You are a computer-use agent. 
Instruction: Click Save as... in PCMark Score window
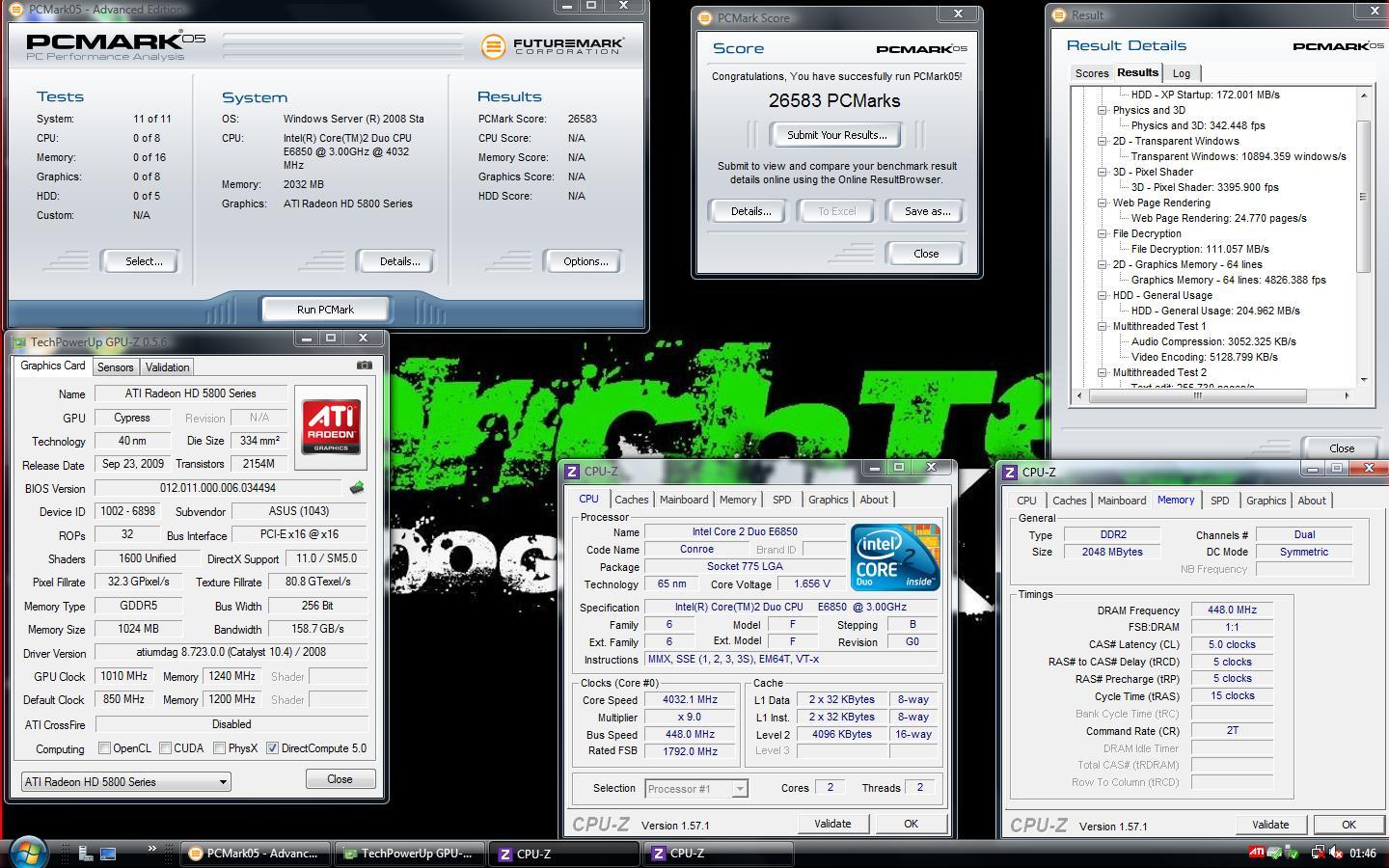[927, 211]
